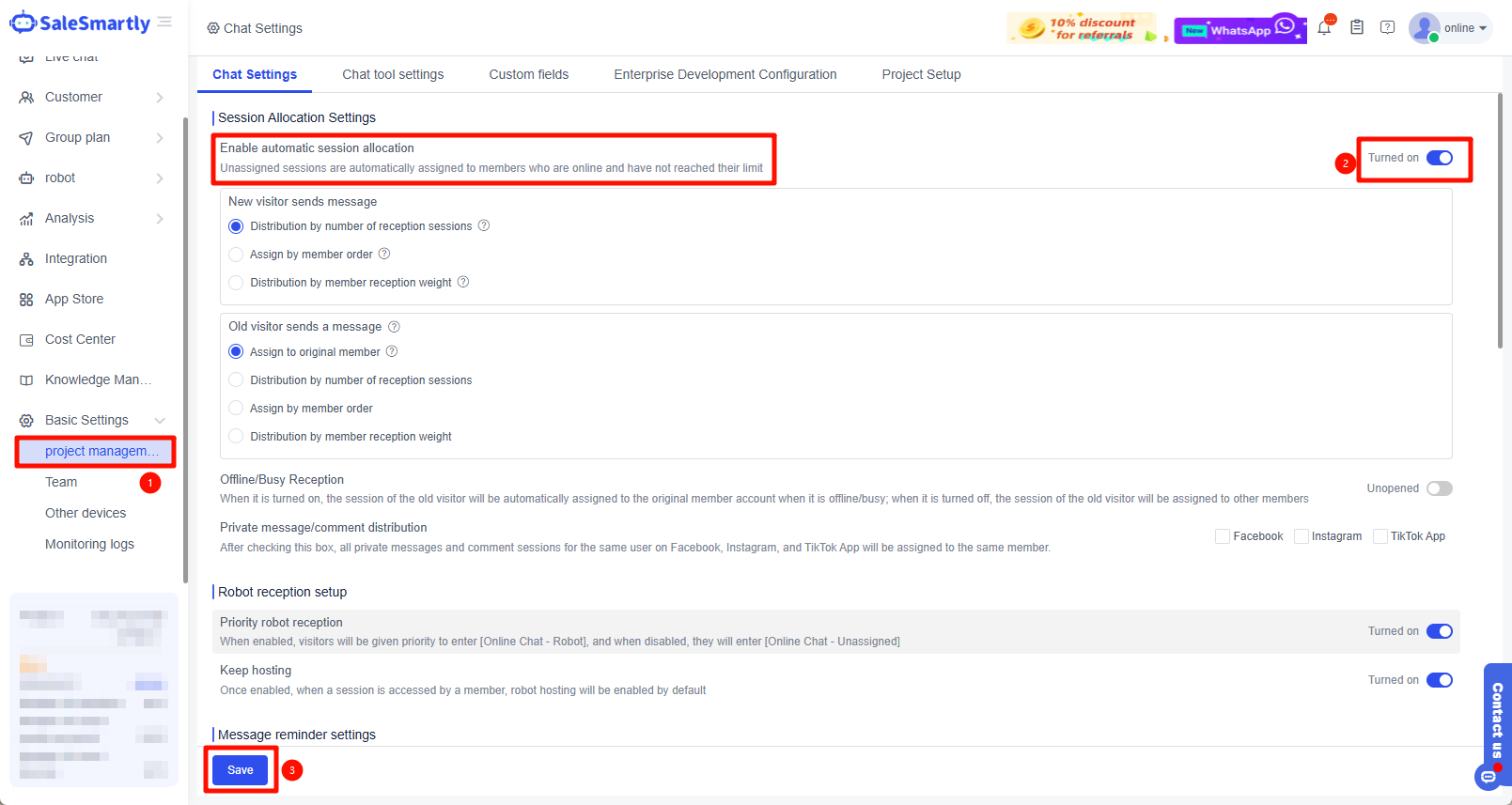Click the Save button
The width and height of the screenshot is (1512, 805).
click(241, 770)
